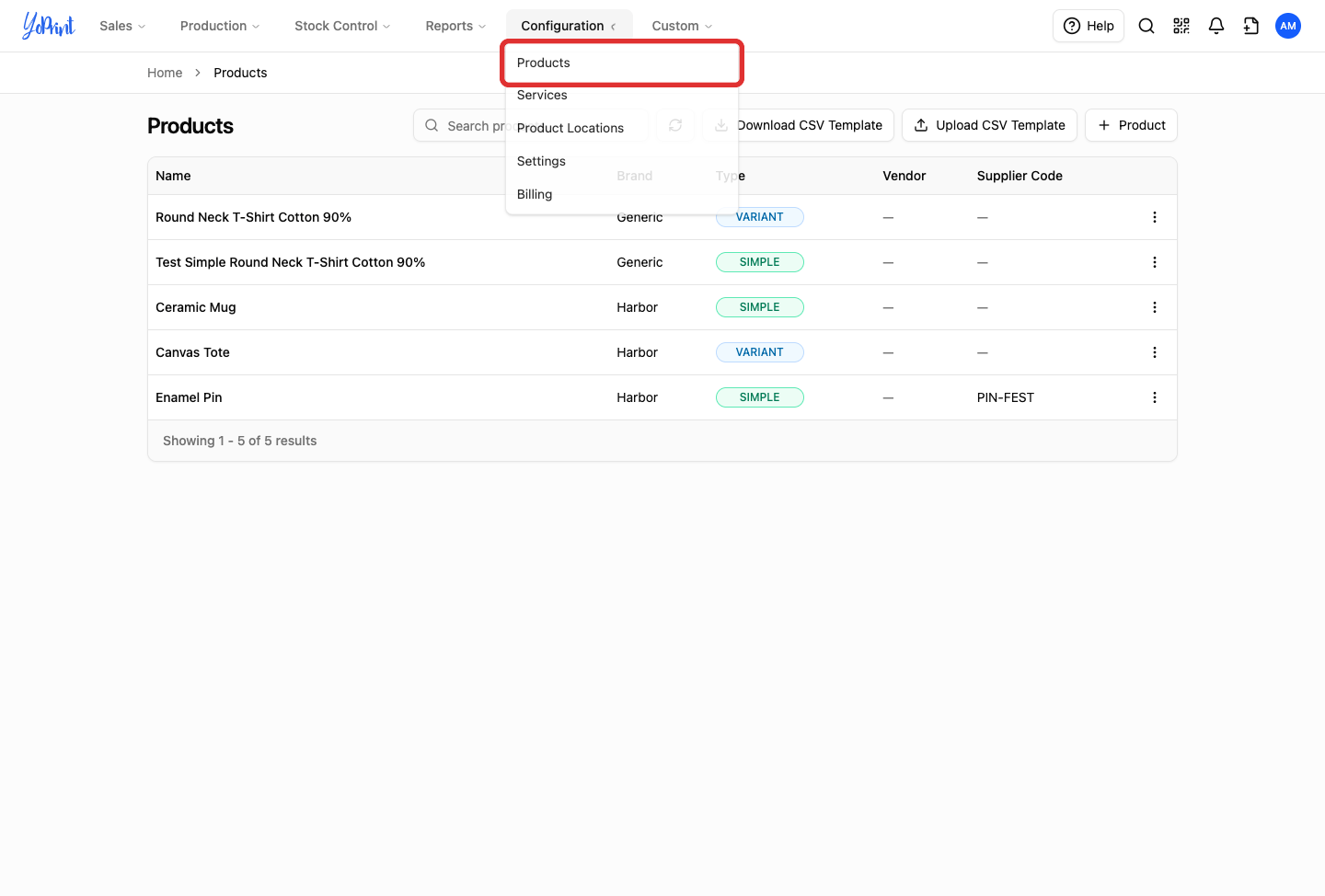The height and width of the screenshot is (896, 1325).
Task: Open the Canvas Tote product
Action: (192, 352)
